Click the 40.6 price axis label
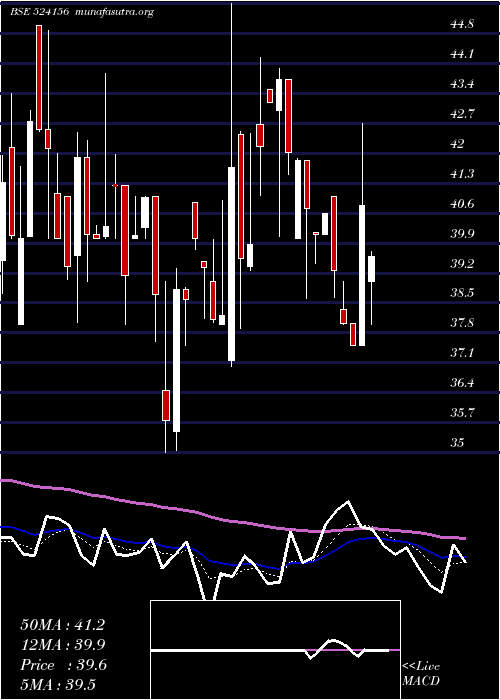The image size is (500, 700). point(462,204)
